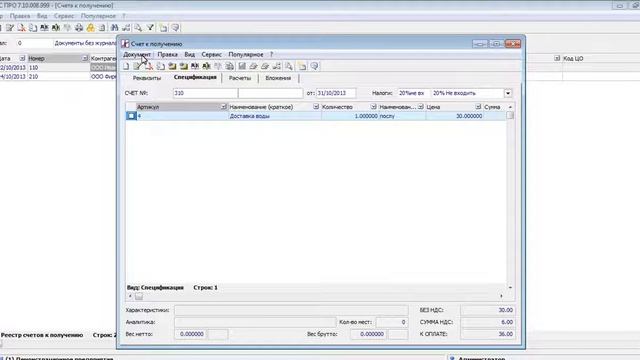Screen dimensions: 640x360
Task: Click the sort icon left of the invoice magnifier
Action: coord(277,66)
